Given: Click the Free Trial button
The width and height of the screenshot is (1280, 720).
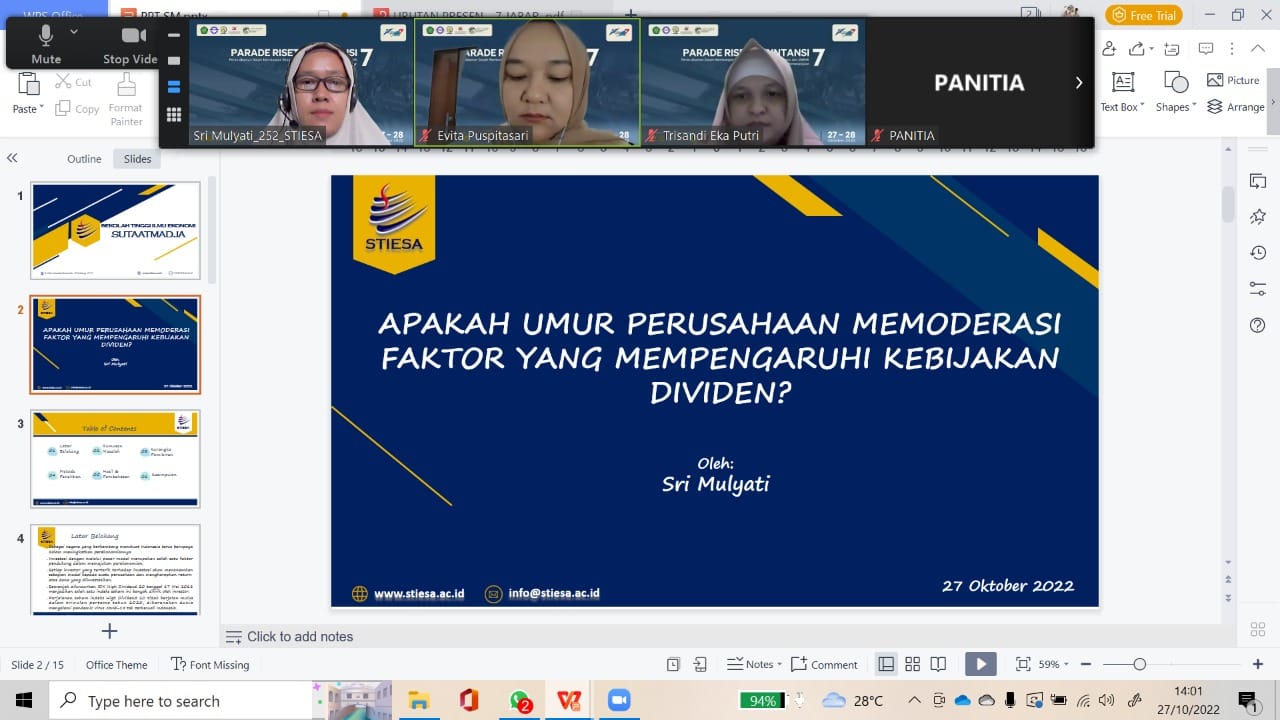Looking at the screenshot, I should coord(1144,15).
